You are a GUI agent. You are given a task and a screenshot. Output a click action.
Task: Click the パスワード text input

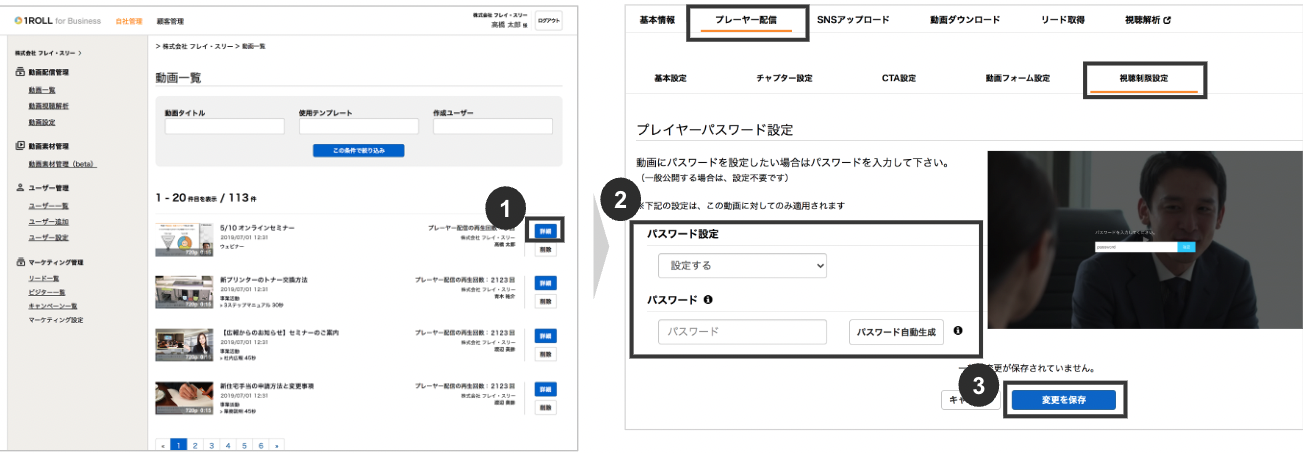[742, 332]
